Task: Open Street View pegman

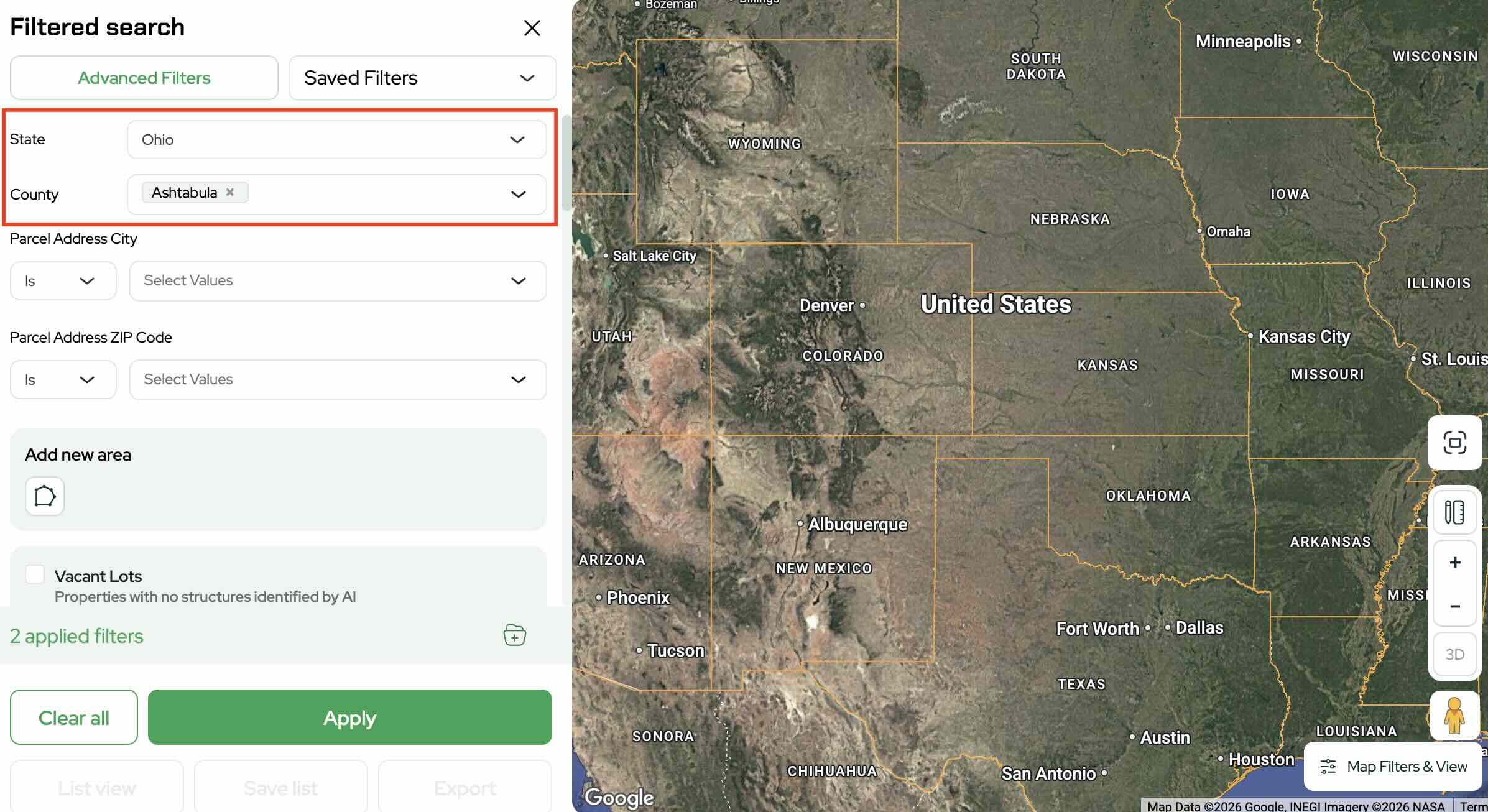Action: pyautogui.click(x=1454, y=716)
